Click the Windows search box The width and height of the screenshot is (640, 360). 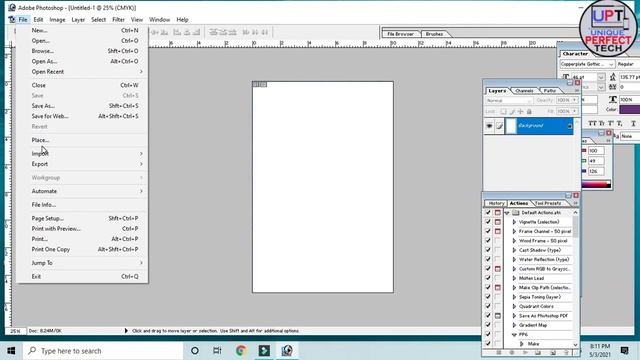tap(103, 351)
